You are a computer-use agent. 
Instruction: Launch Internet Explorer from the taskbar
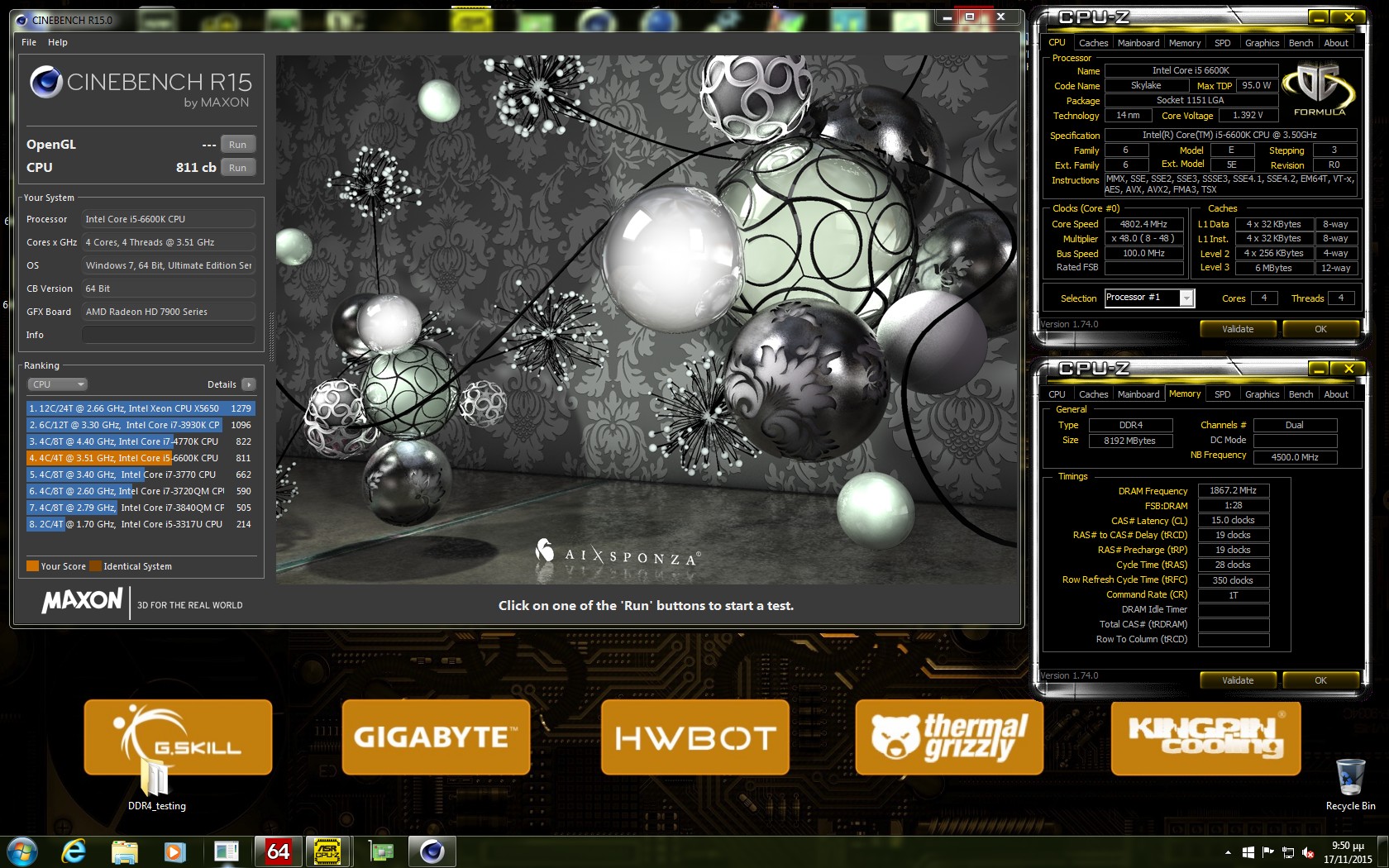(x=74, y=851)
